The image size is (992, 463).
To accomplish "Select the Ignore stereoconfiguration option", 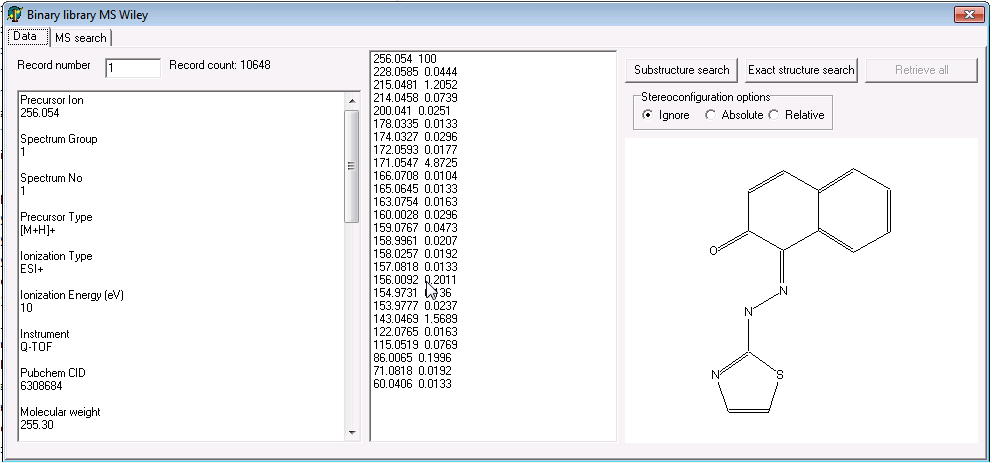I will point(648,115).
